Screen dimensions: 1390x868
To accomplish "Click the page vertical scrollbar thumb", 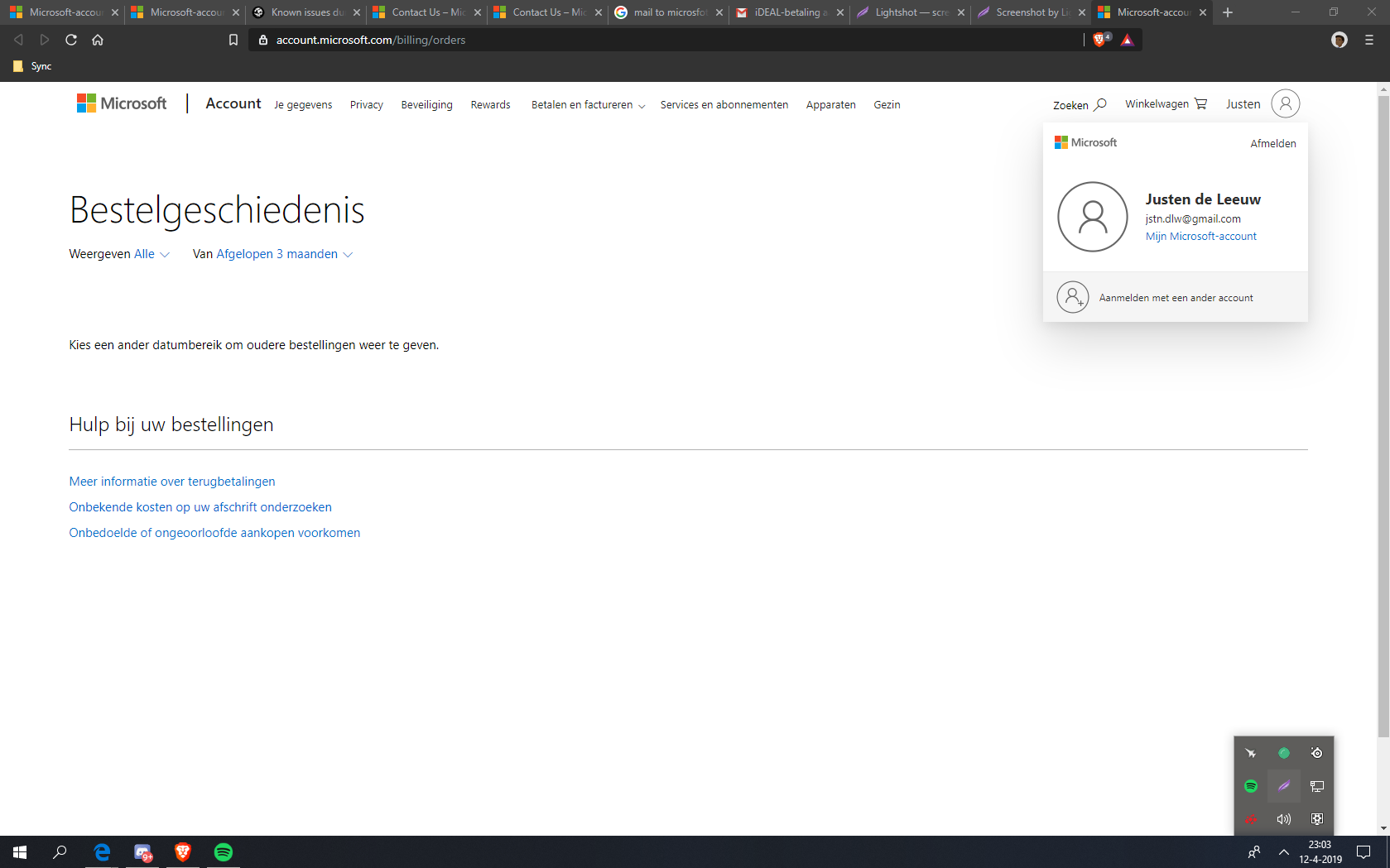I will click(x=1383, y=416).
